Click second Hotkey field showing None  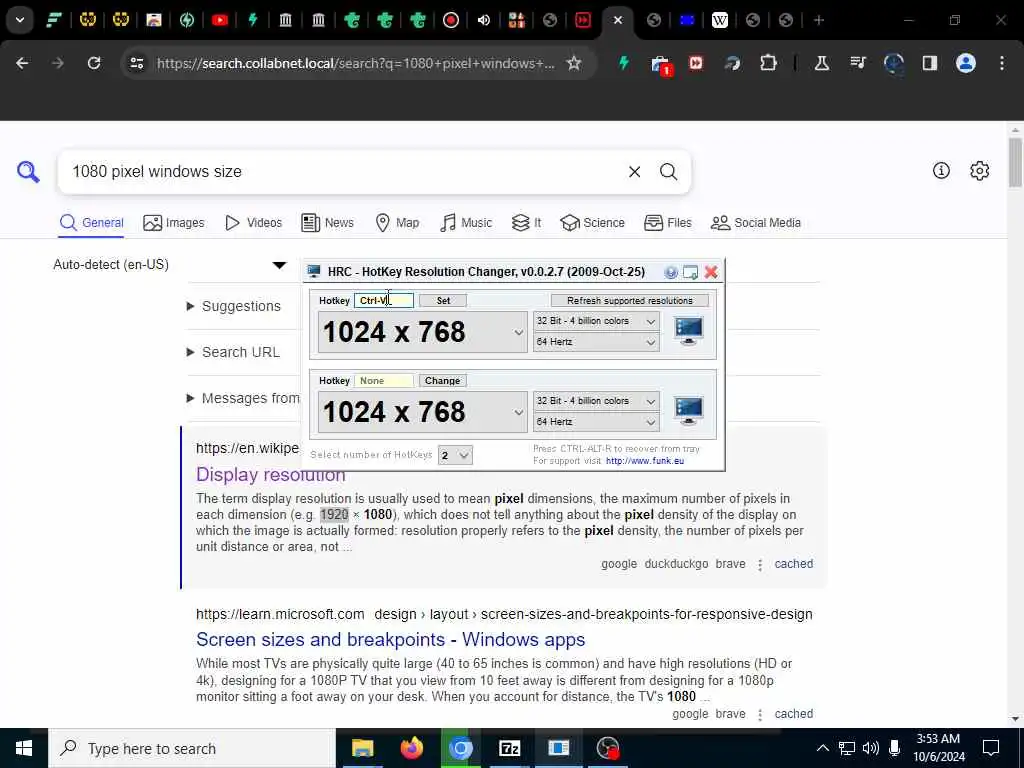click(x=384, y=380)
